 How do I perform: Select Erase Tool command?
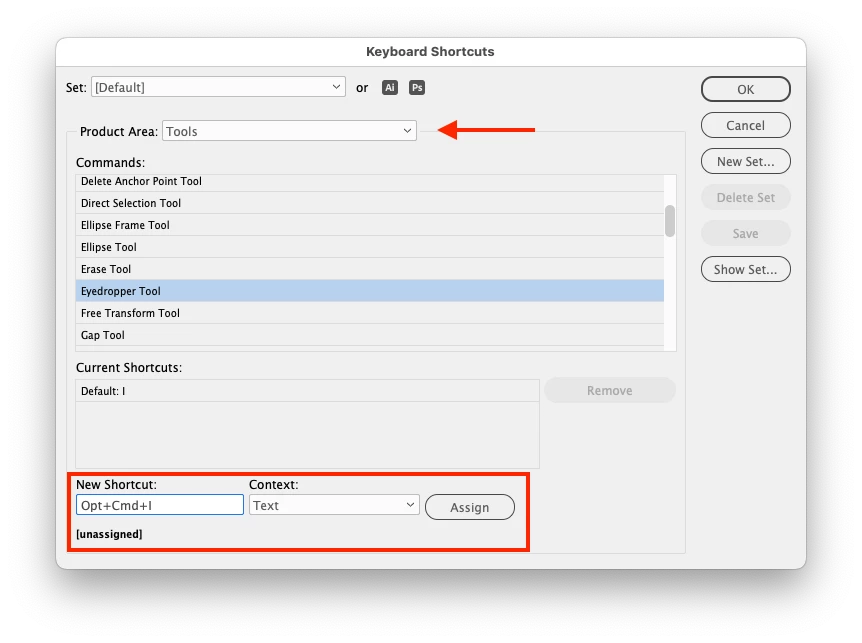click(x=369, y=269)
